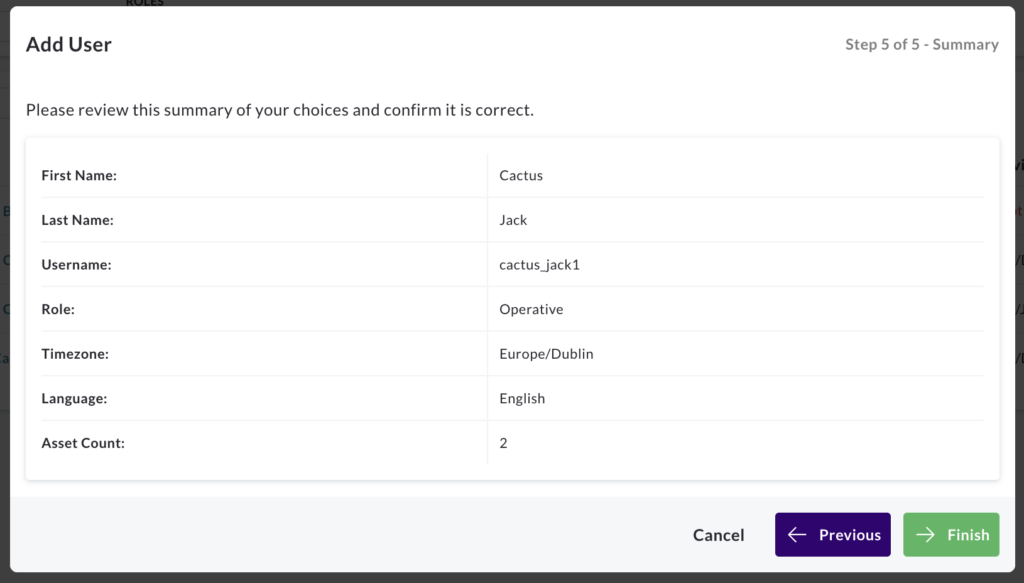Select the First Name value Cactus
Image resolution: width=1024 pixels, height=583 pixels.
(x=521, y=175)
